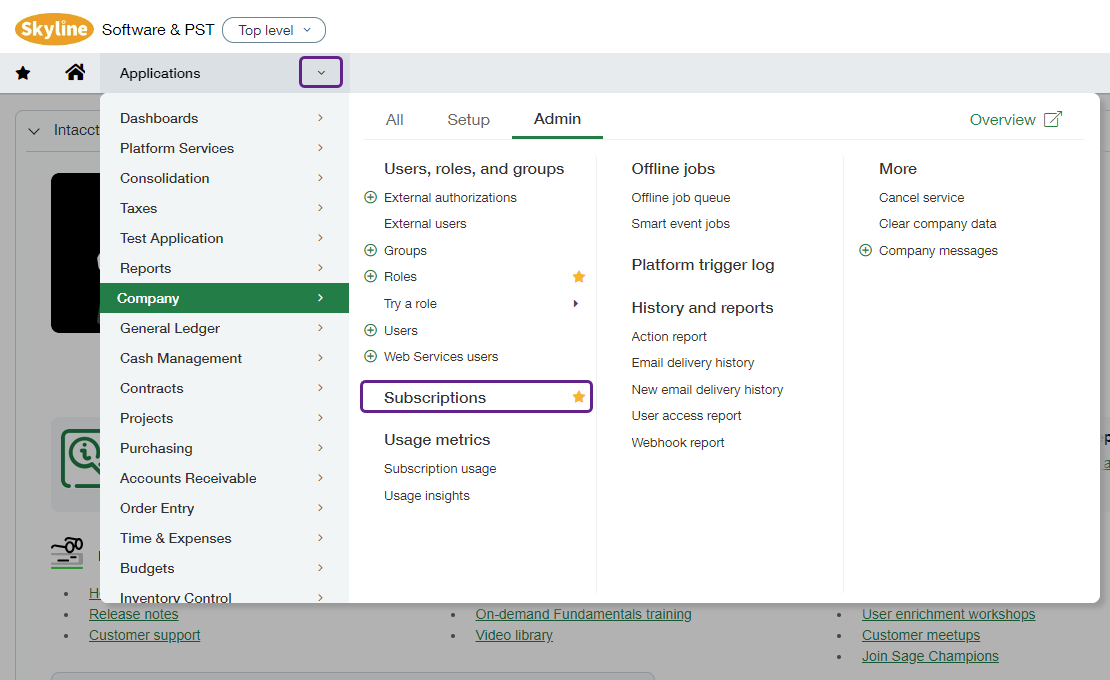The width and height of the screenshot is (1110, 680).
Task: Open the Applications dropdown arrow
Action: pyautogui.click(x=320, y=71)
